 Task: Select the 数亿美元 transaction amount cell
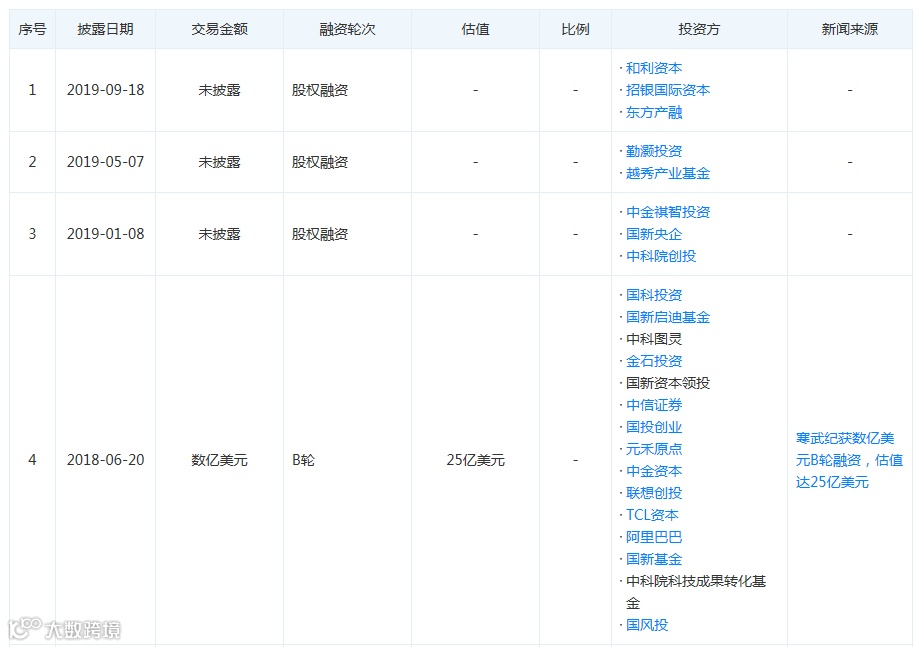point(220,460)
